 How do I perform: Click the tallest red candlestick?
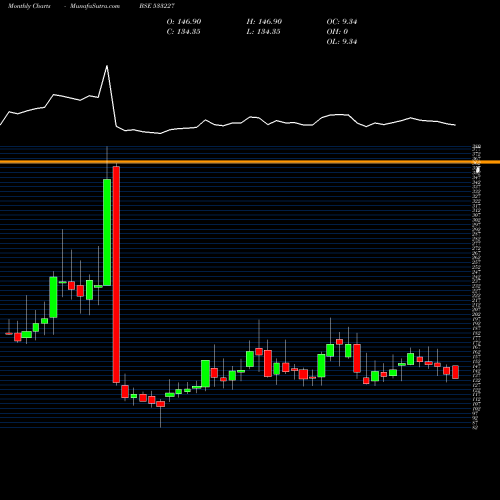[x=116, y=274]
